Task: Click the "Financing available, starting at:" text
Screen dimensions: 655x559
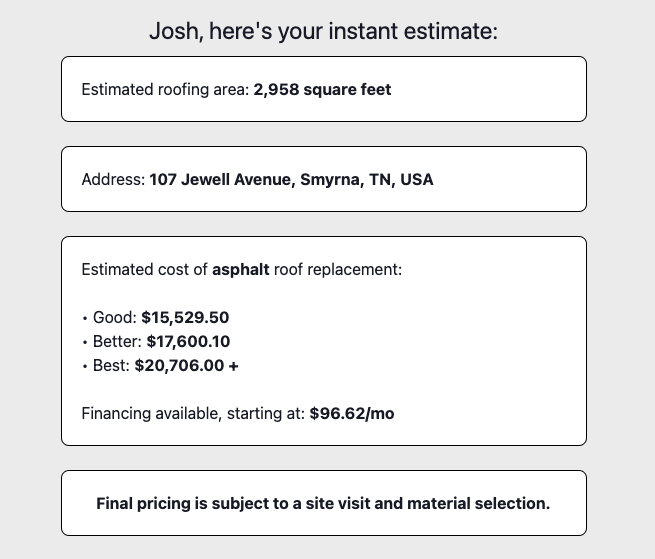Action: pyautogui.click(x=193, y=413)
